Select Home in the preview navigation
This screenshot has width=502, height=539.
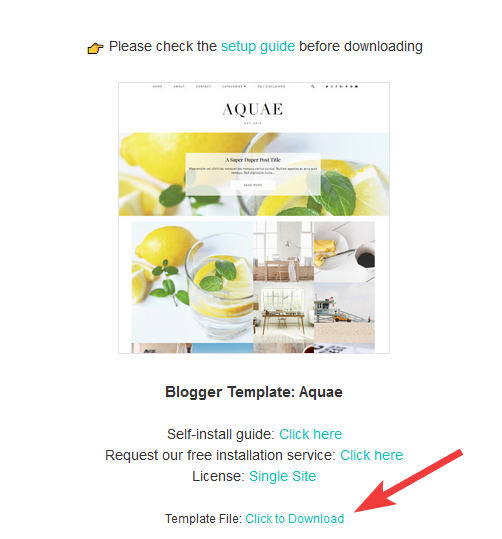(x=157, y=86)
